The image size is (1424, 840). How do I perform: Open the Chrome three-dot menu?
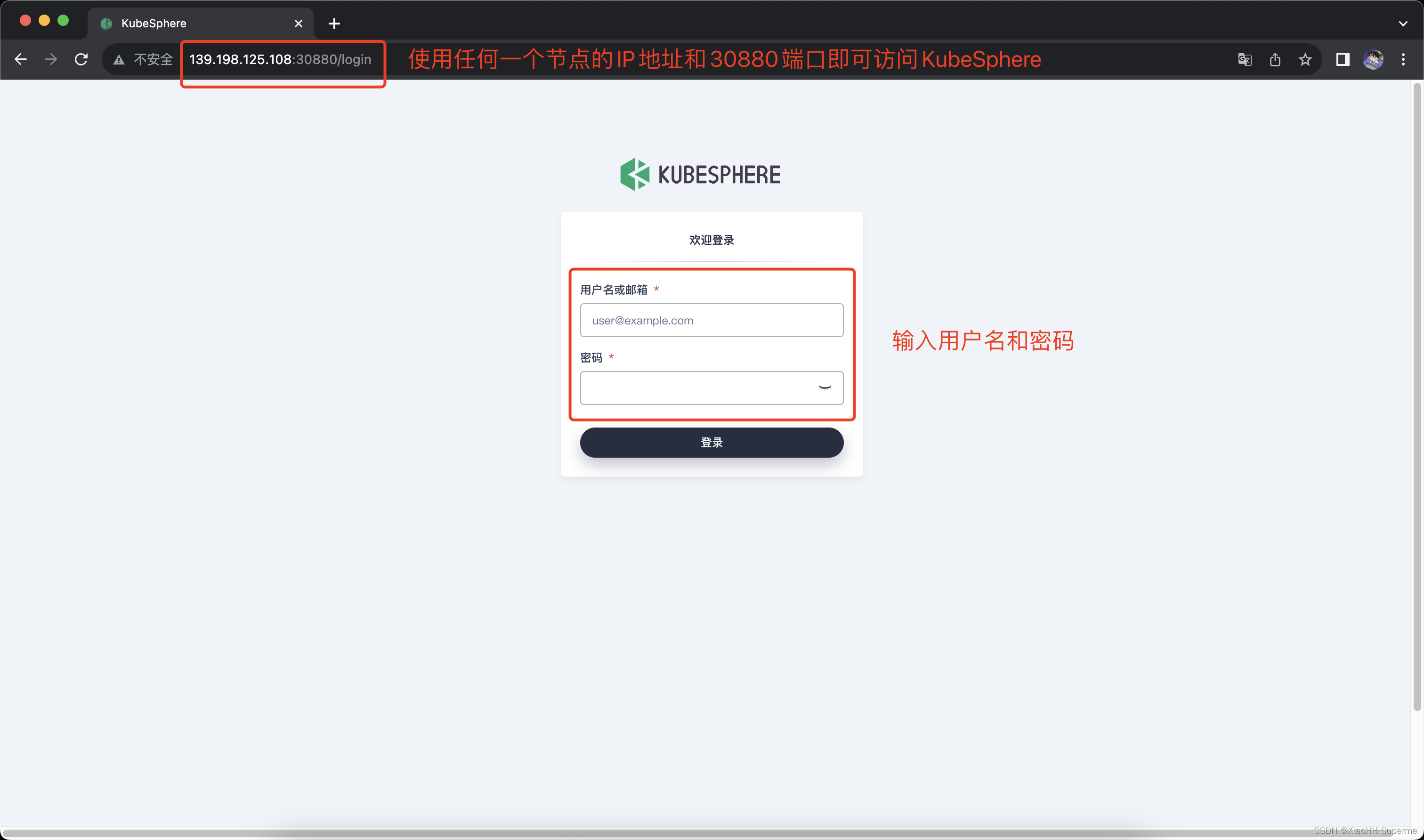[1403, 59]
